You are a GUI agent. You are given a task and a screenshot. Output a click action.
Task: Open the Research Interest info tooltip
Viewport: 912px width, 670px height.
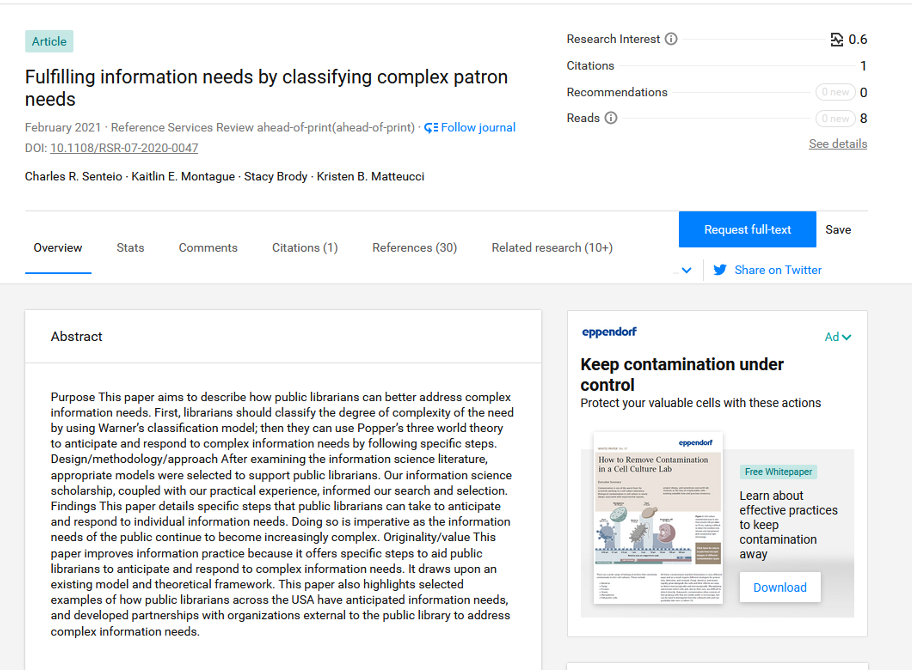tap(671, 39)
